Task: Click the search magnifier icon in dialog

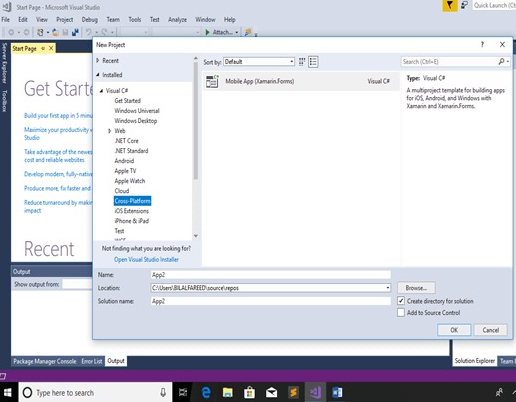Action: tap(502, 61)
